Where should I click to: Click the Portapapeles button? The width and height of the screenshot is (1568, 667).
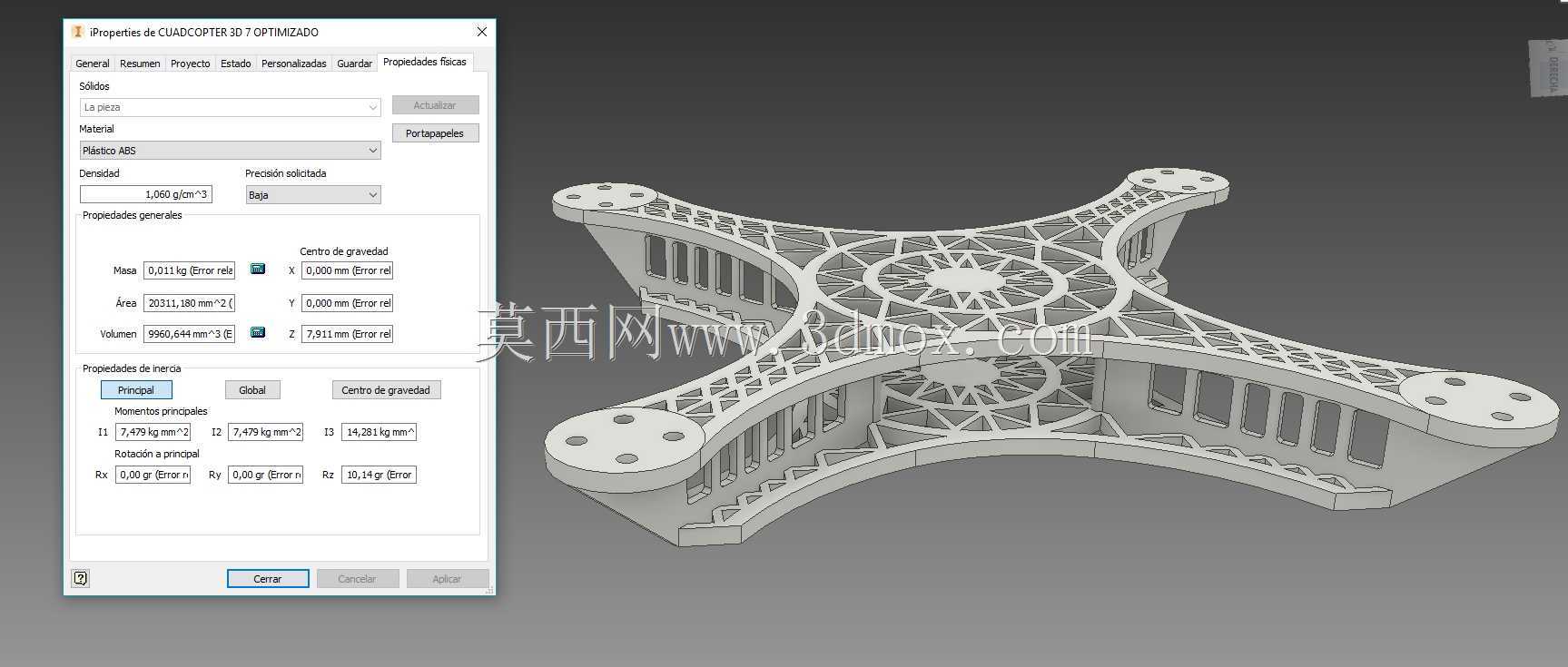pos(435,133)
